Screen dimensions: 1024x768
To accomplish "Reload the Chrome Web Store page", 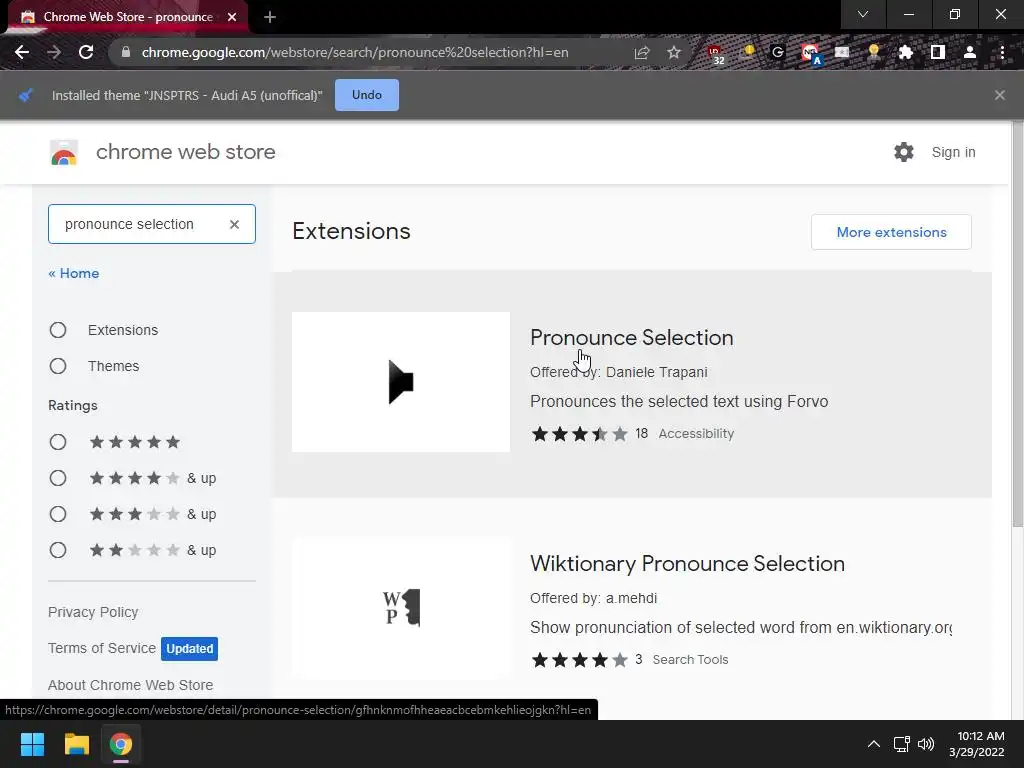I will 86,52.
